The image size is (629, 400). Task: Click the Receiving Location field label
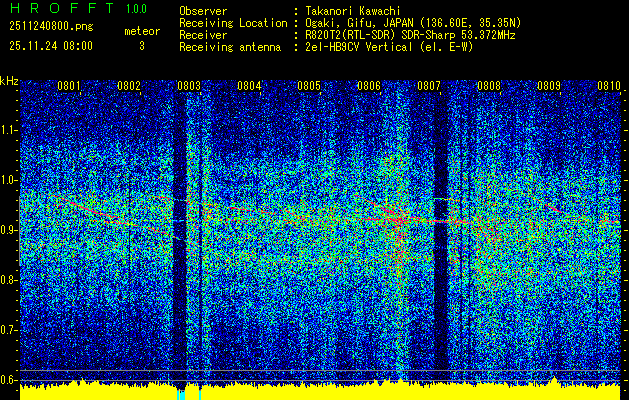(233, 23)
